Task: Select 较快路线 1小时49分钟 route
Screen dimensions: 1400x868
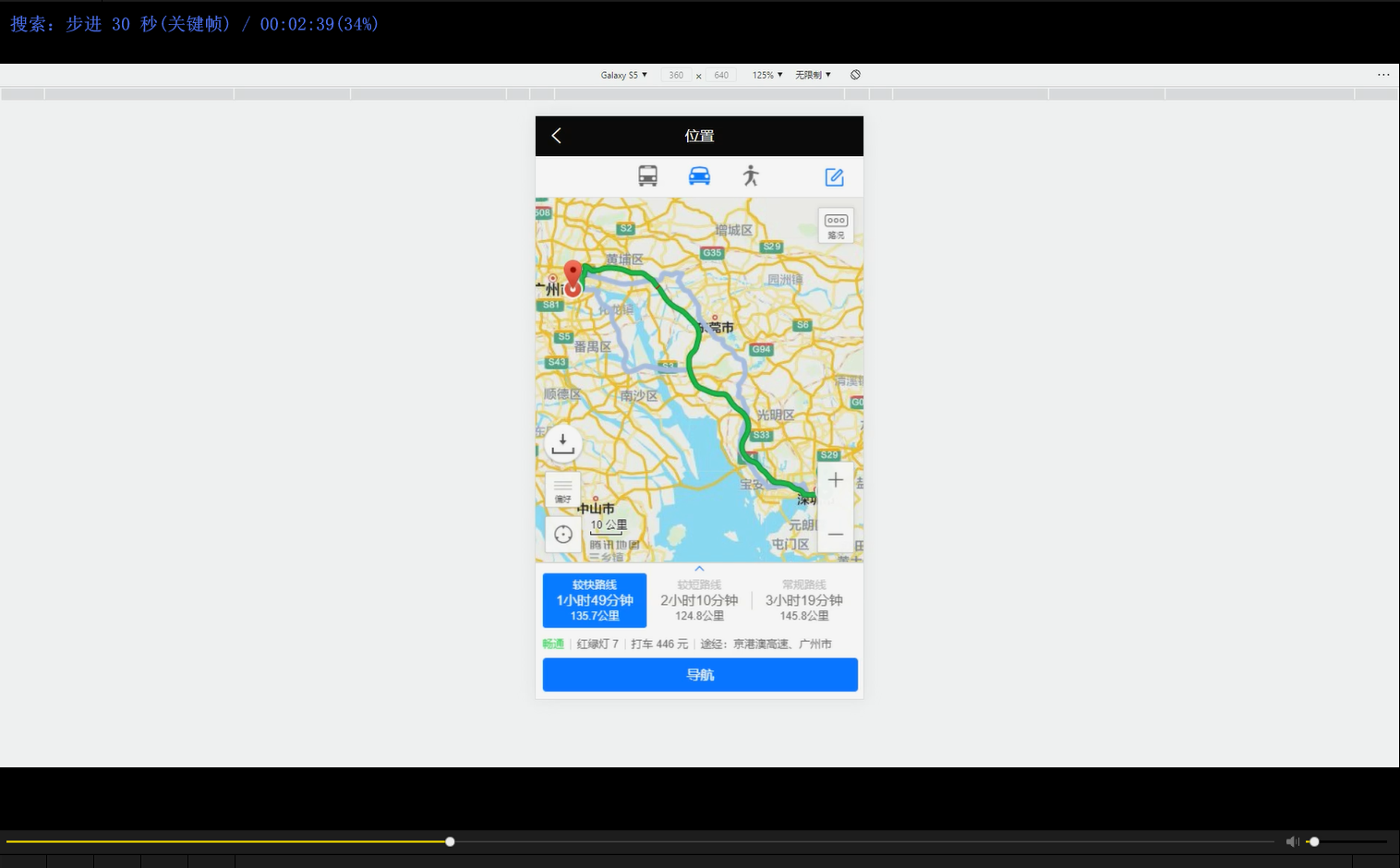Action: click(x=595, y=600)
